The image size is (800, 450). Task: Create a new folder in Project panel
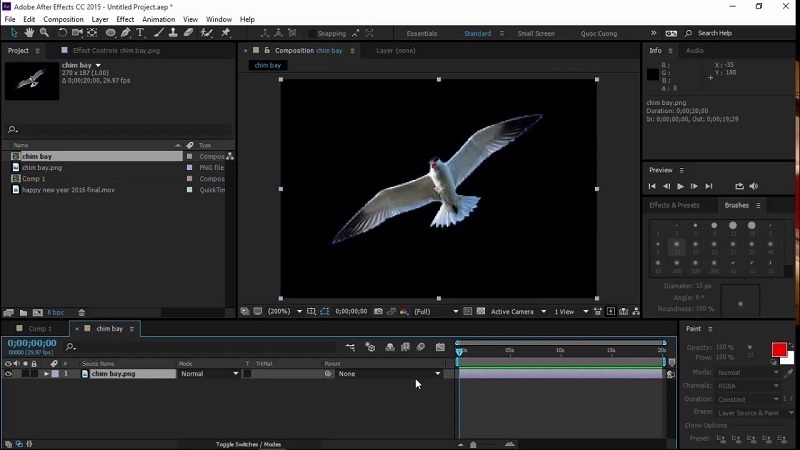[x=23, y=313]
